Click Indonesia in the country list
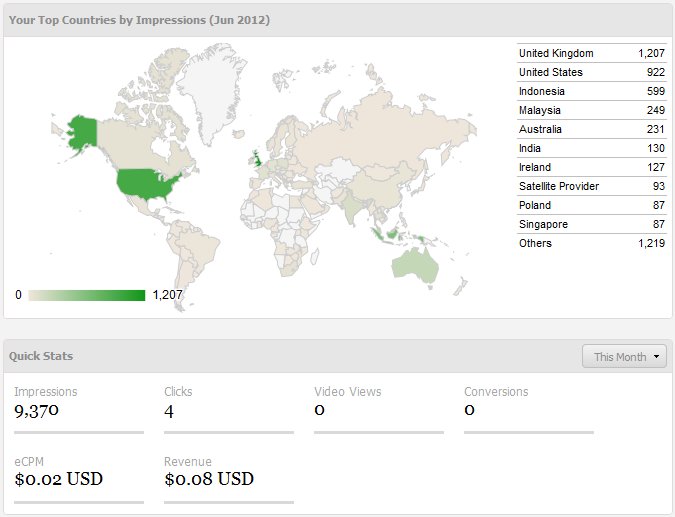This screenshot has width=675, height=517. [591, 91]
